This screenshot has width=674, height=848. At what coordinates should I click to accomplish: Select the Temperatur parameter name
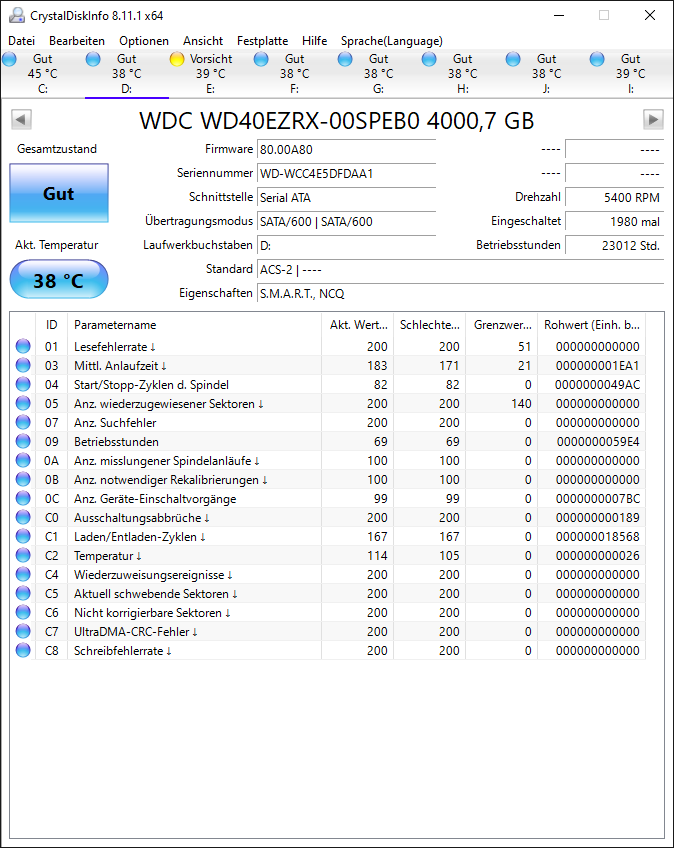(108, 555)
